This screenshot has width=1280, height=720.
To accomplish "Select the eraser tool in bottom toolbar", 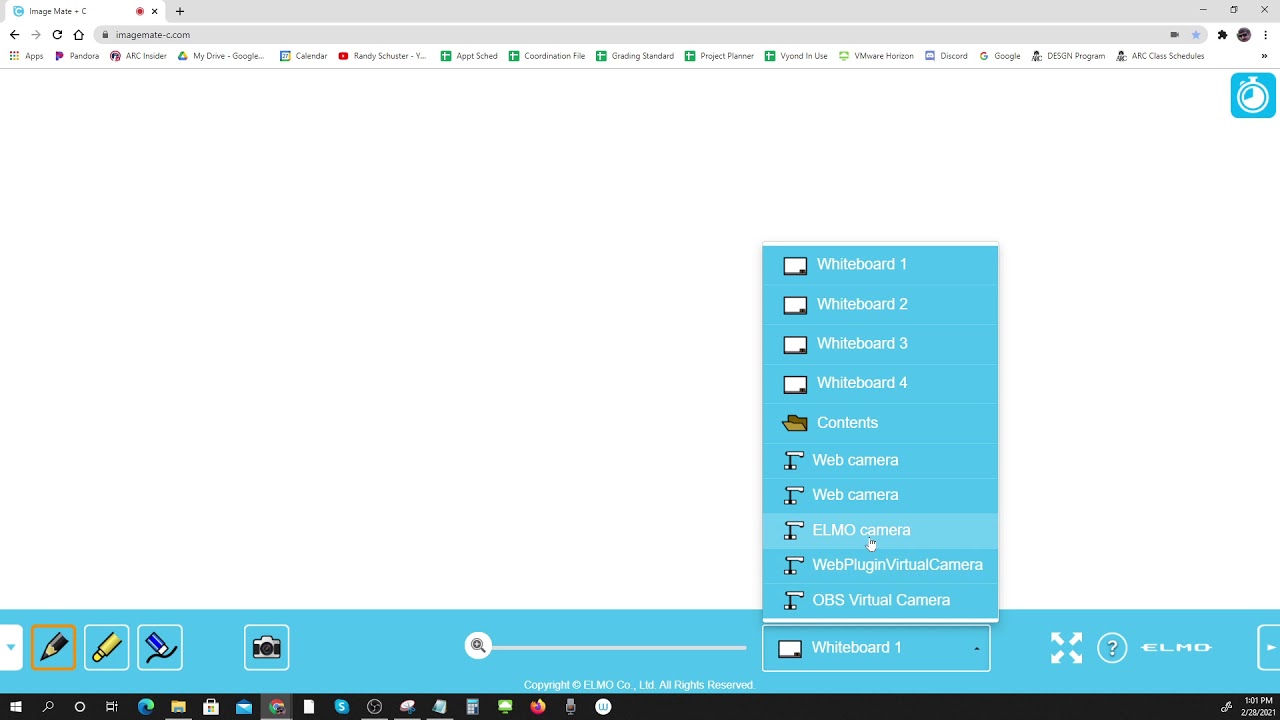I will (x=160, y=647).
